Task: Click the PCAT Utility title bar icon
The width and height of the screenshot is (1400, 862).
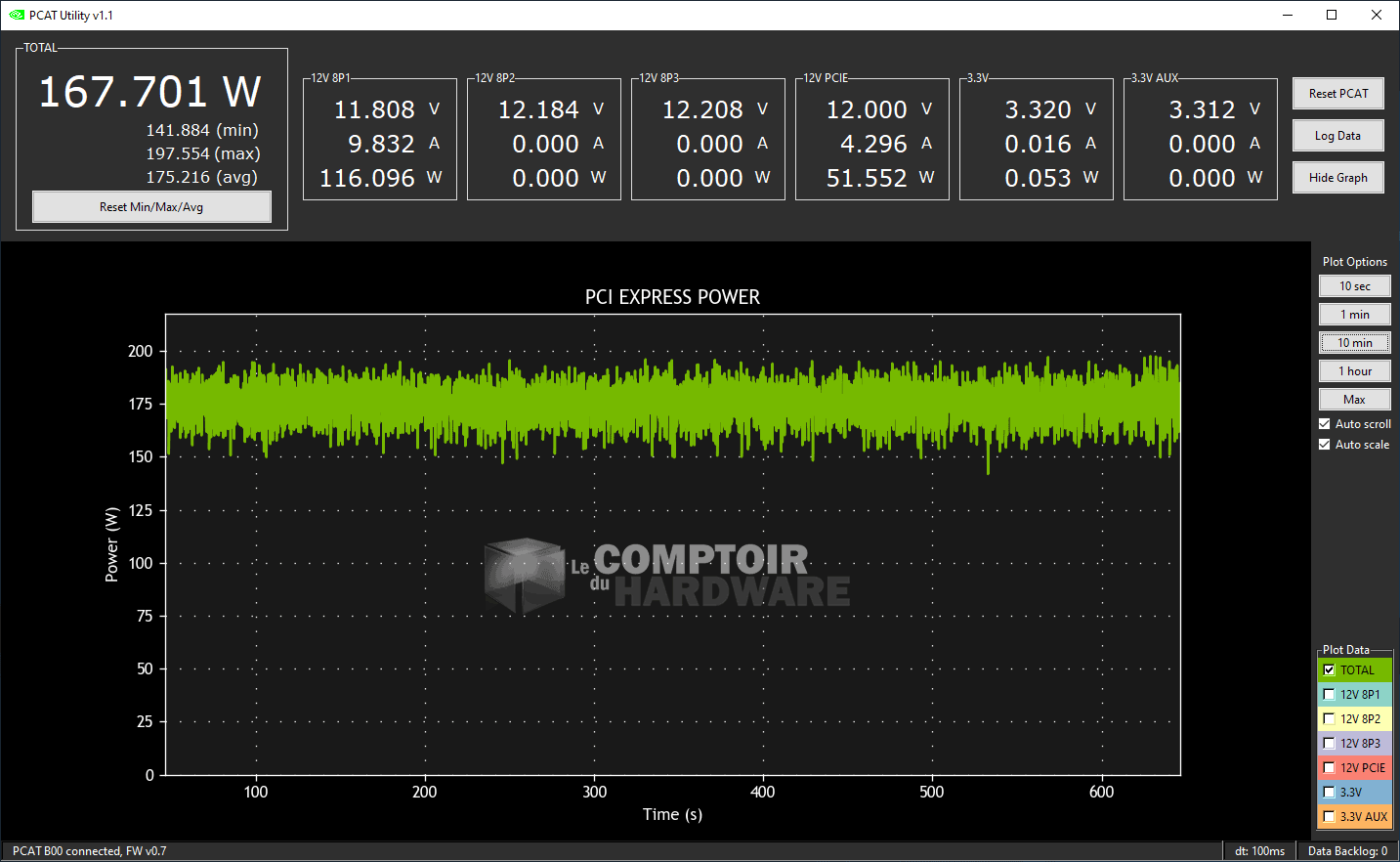Action: pyautogui.click(x=16, y=15)
